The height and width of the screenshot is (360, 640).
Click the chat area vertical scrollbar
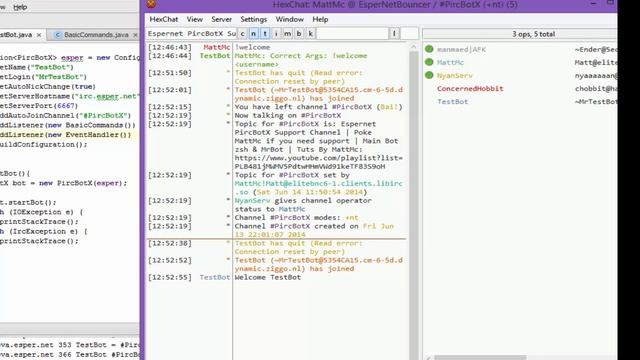pos(413,200)
